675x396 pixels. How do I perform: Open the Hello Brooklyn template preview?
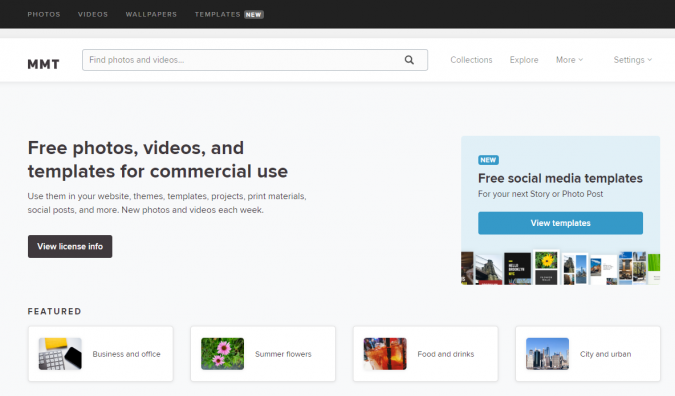[x=517, y=269]
